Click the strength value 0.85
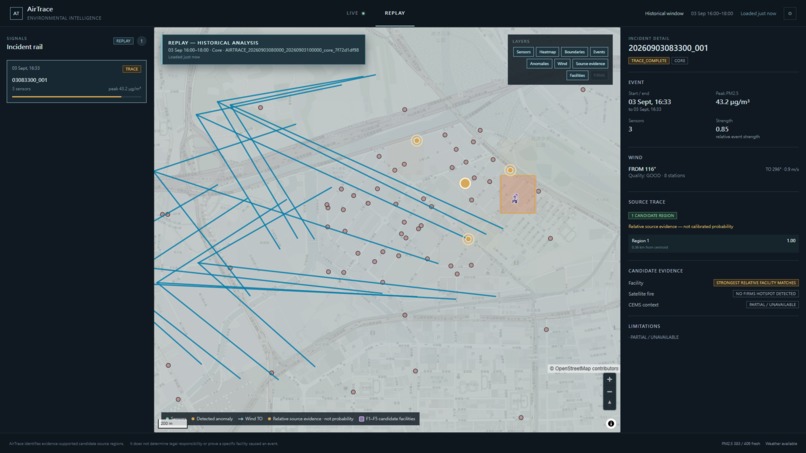 point(722,129)
